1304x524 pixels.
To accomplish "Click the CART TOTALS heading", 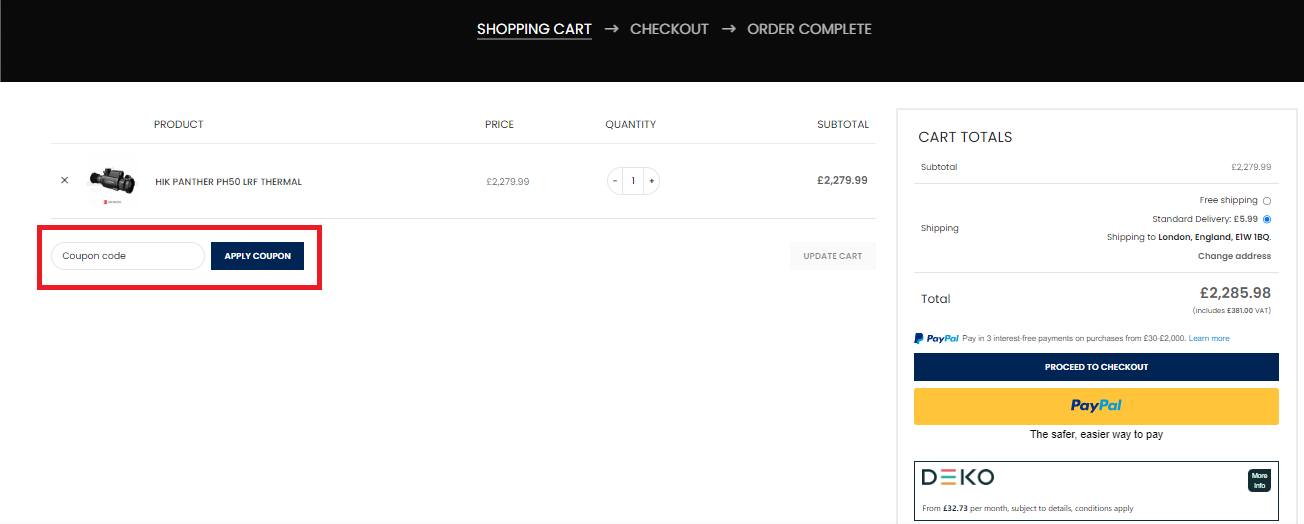I will [x=965, y=137].
